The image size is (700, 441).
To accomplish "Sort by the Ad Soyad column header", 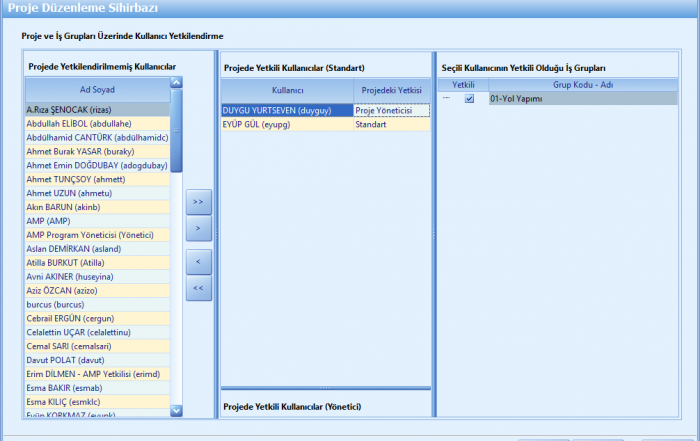I will 98,89.
